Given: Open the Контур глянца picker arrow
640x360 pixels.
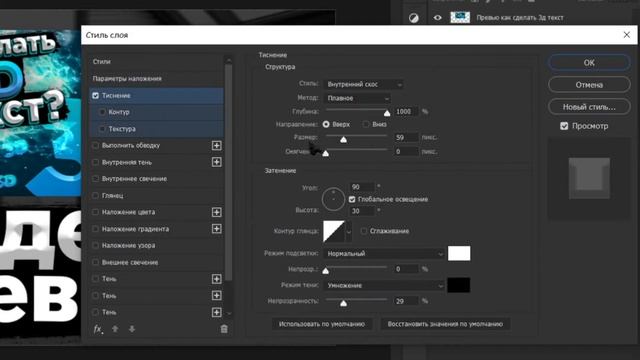Looking at the screenshot, I should 349,231.
